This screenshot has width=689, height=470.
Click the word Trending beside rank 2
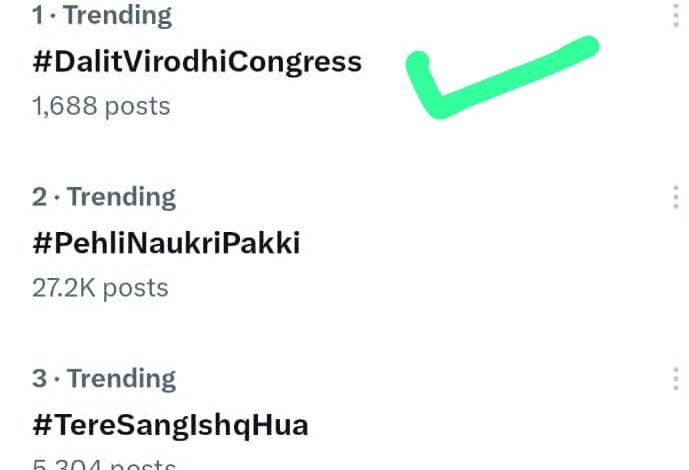(121, 197)
